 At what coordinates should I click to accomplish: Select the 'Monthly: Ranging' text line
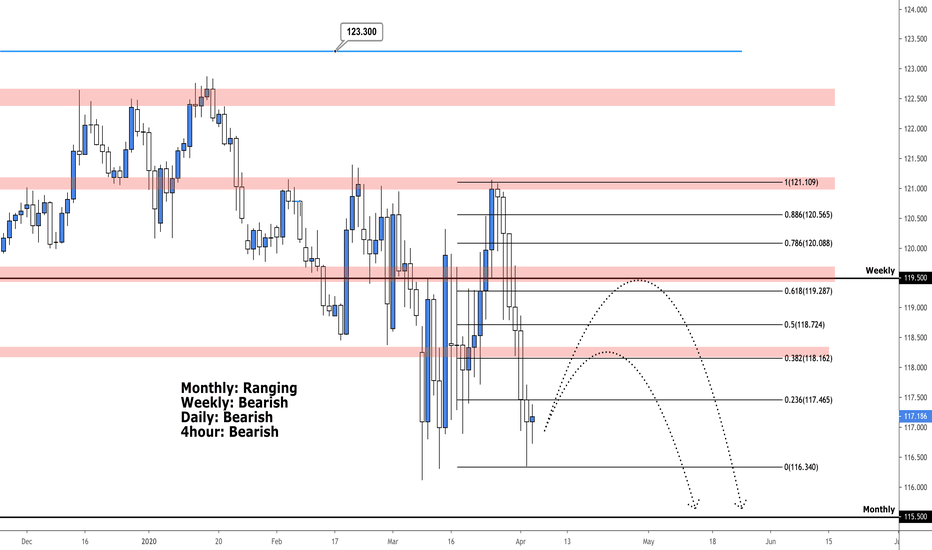[x=239, y=388]
